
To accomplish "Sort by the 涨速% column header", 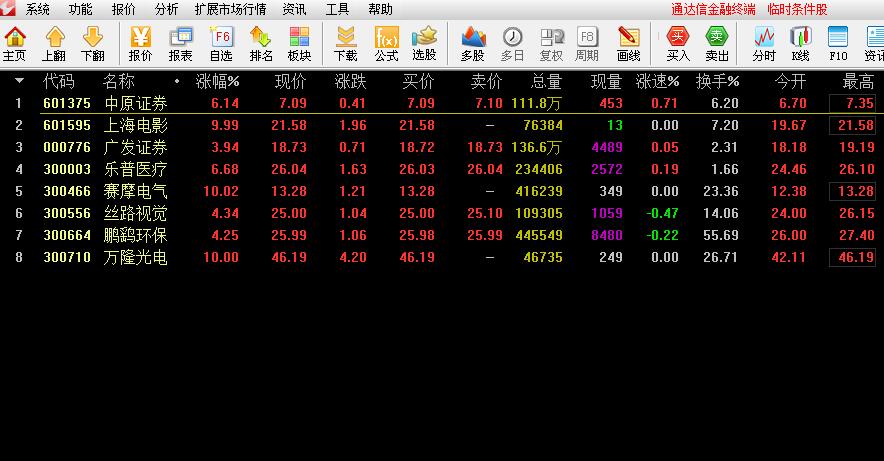I will click(657, 82).
